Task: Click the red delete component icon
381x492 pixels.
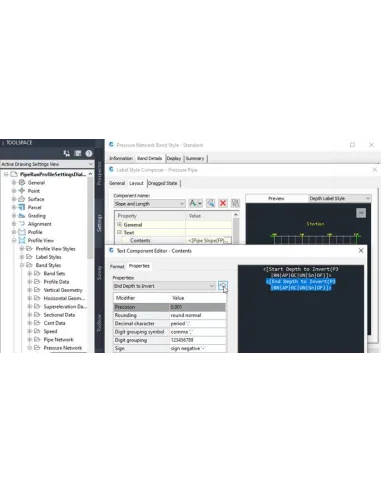Action: pos(223,203)
